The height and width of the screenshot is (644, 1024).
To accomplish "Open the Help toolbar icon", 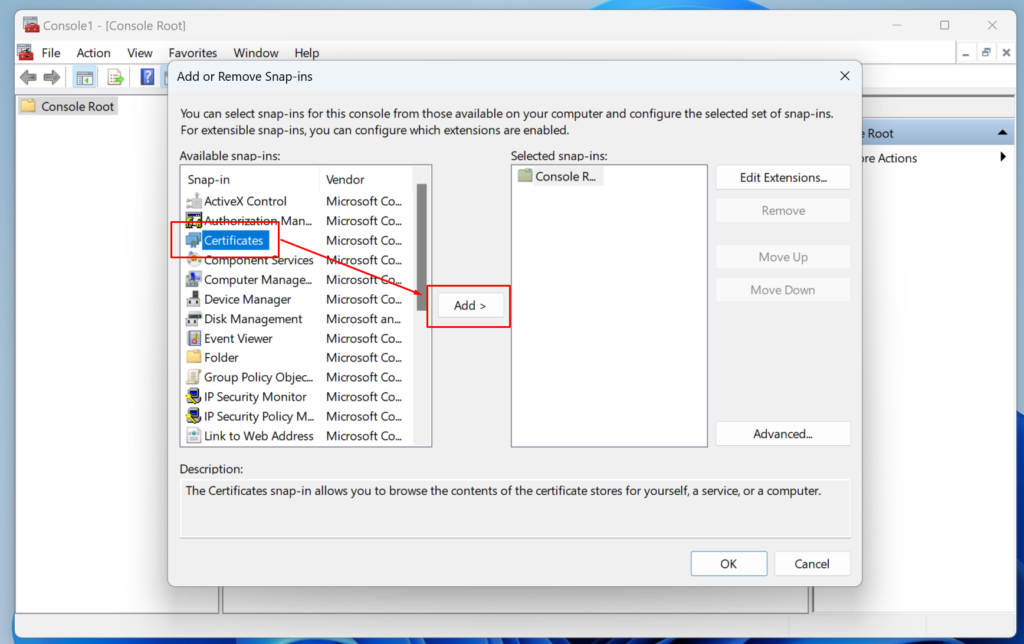I will click(x=147, y=77).
